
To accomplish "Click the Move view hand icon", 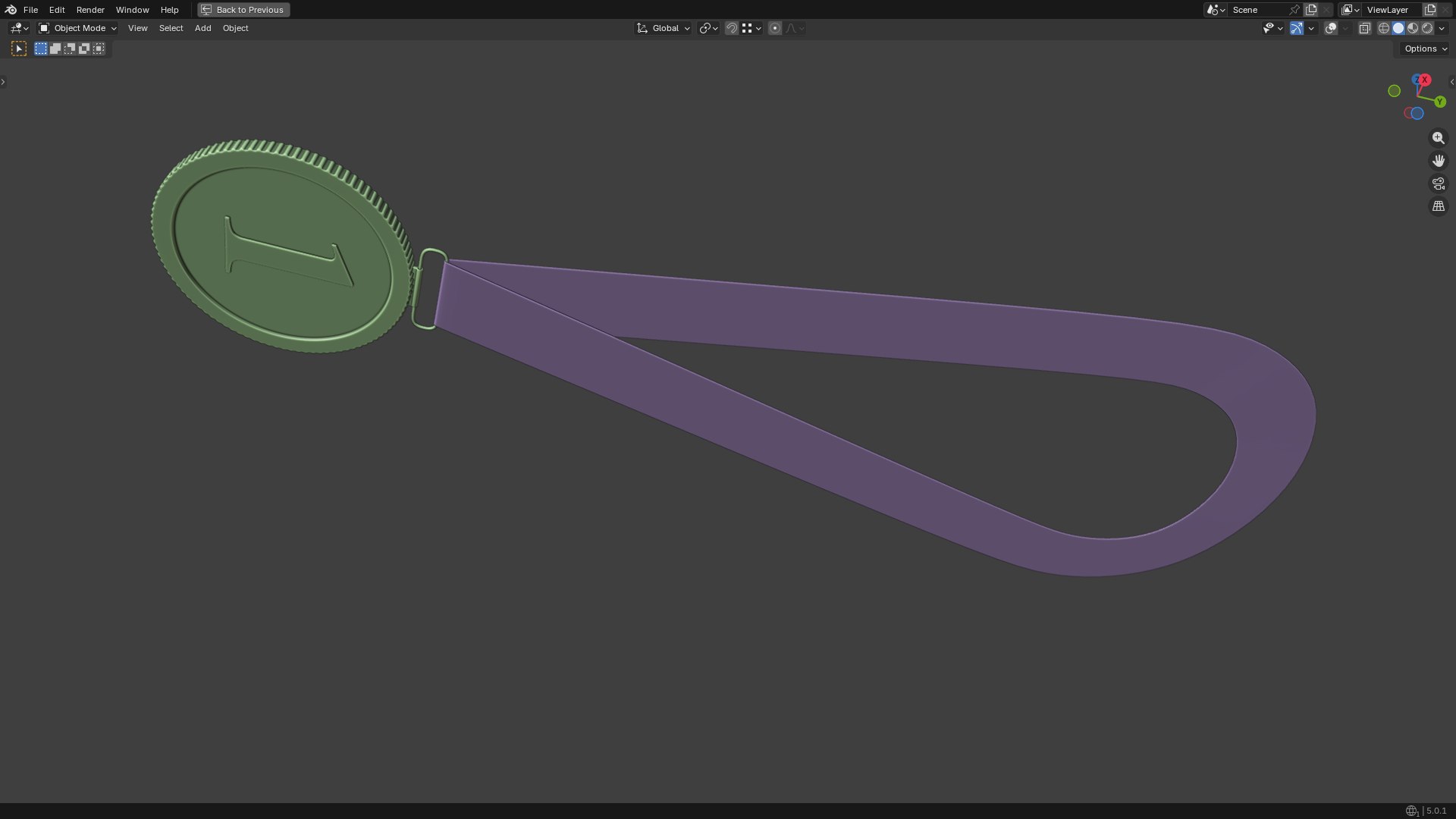I will click(x=1438, y=161).
